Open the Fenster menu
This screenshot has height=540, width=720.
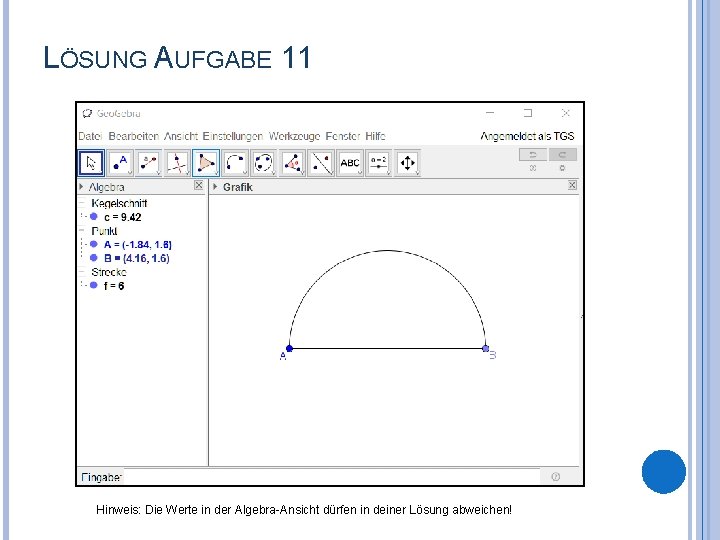click(x=343, y=136)
